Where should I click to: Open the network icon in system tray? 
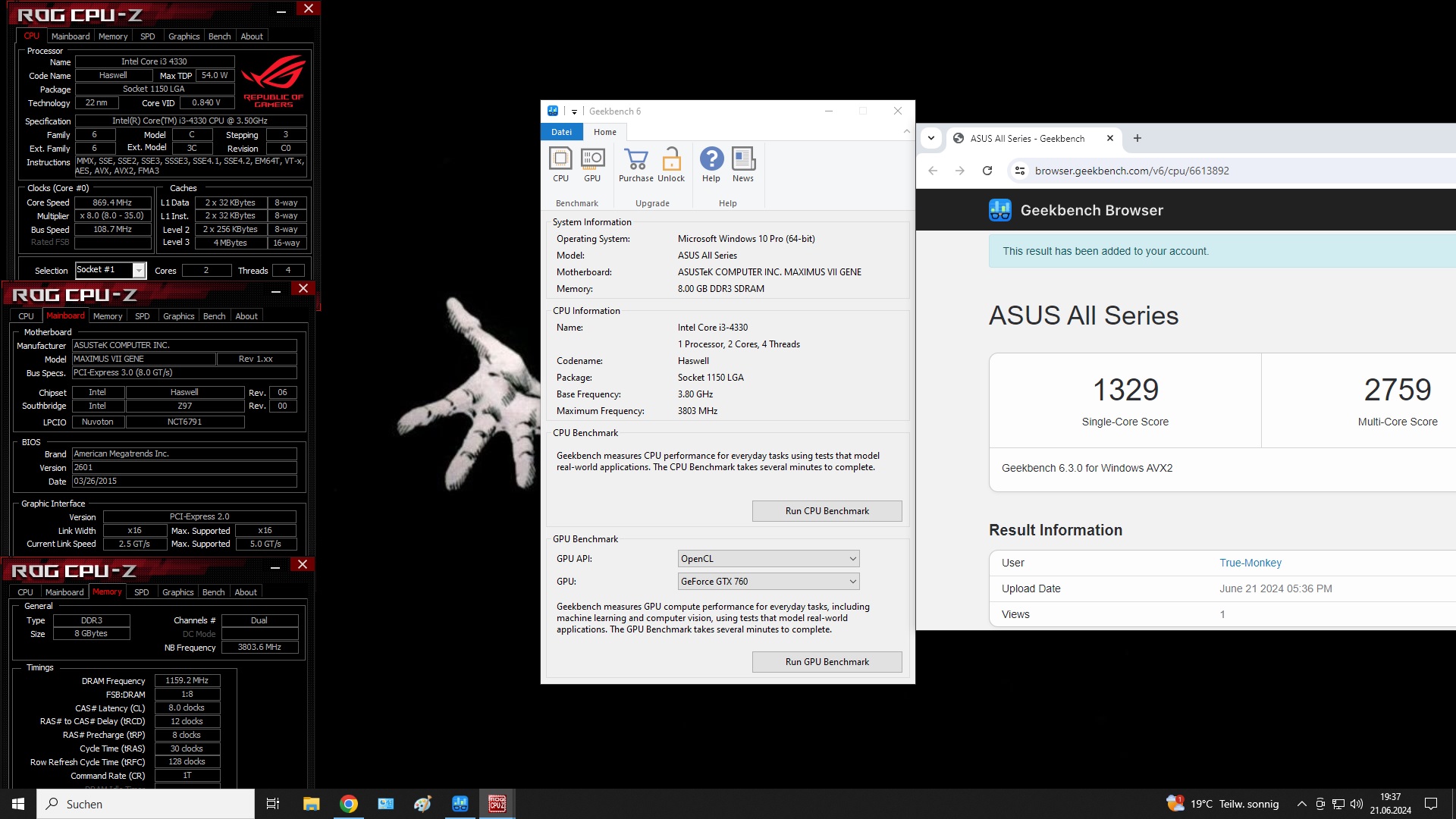tap(1338, 804)
